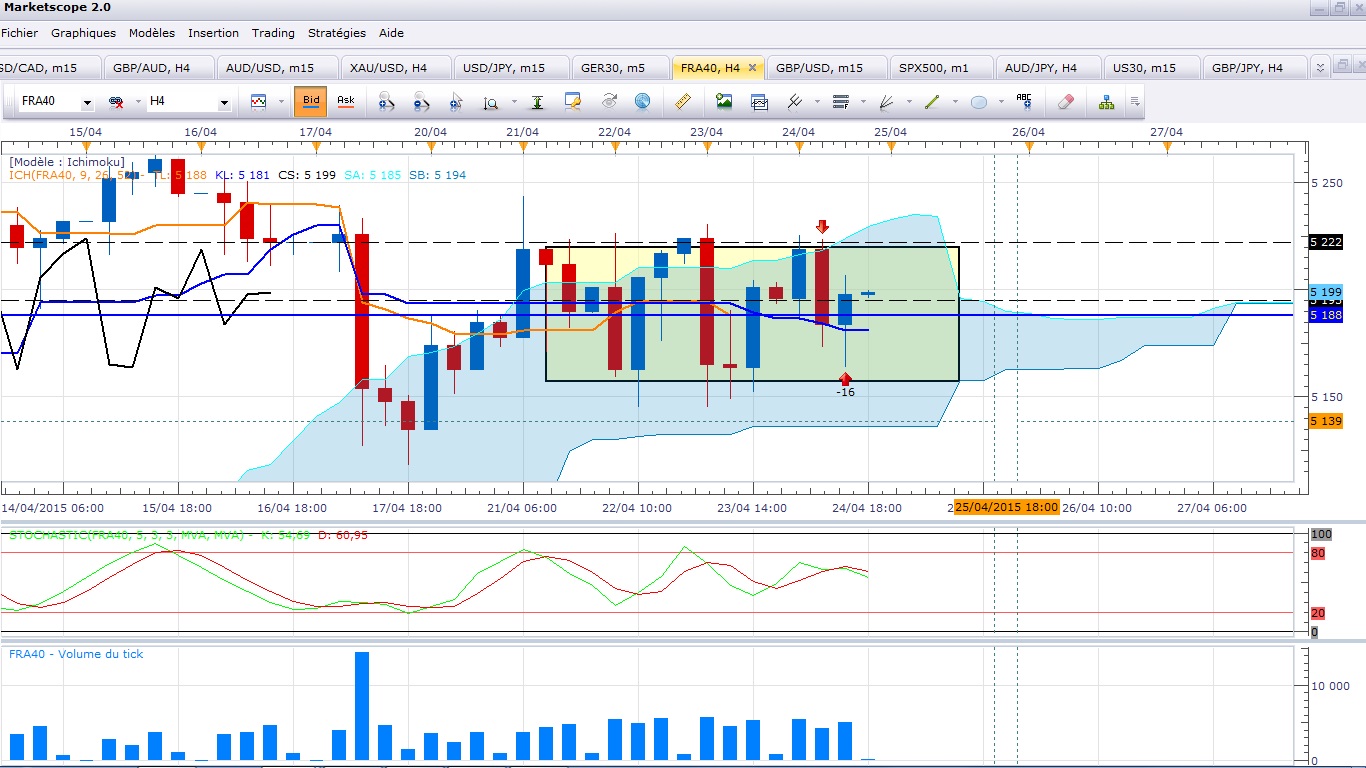Screen dimensions: 1366x768
Task: Close the FRA40, H4 tab
Action: pyautogui.click(x=753, y=68)
